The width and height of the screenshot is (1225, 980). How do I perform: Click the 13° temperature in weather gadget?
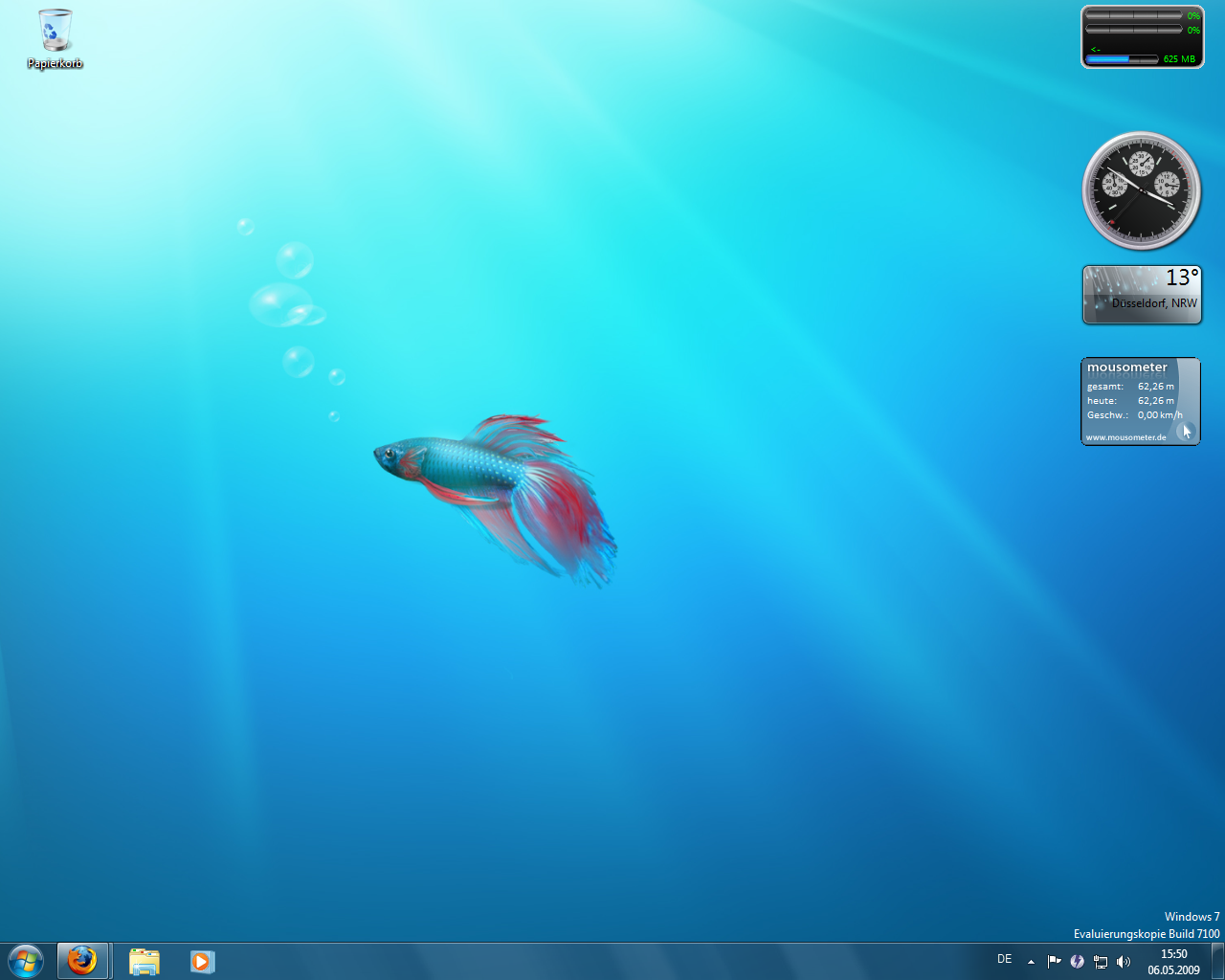coord(1182,278)
